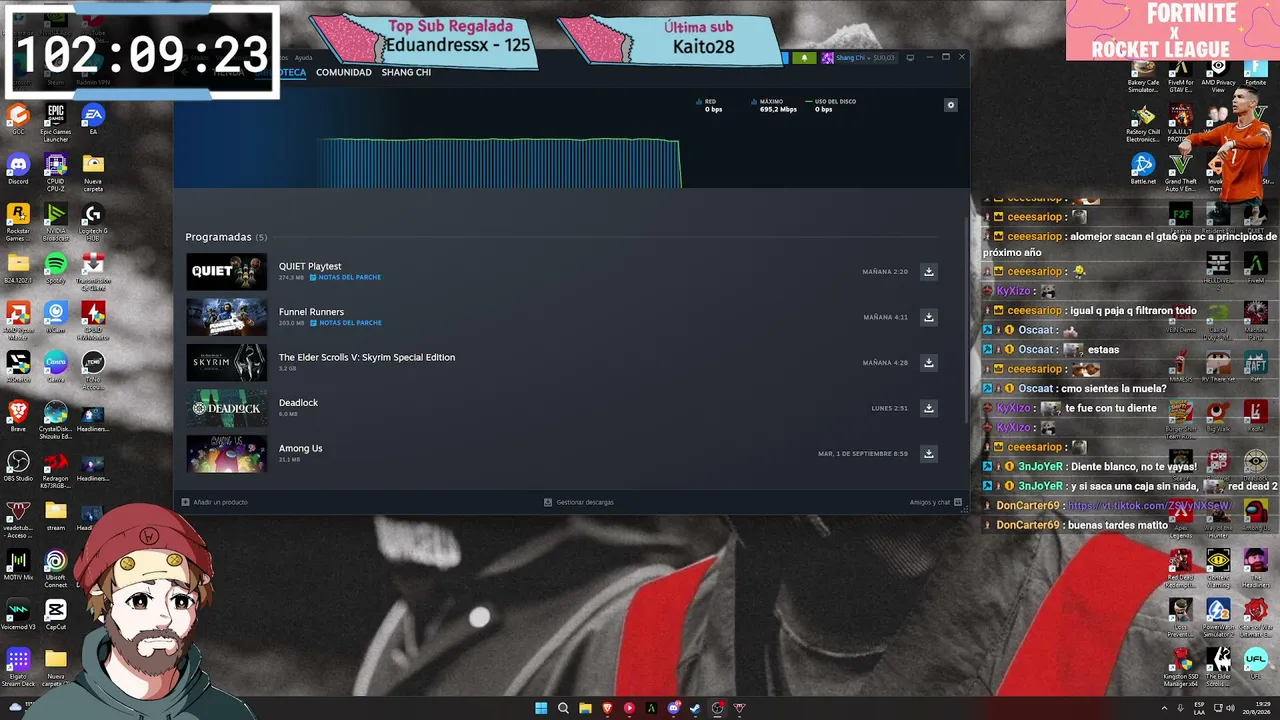Download Skyrim Special Edition update
The image size is (1280, 720).
[929, 363]
